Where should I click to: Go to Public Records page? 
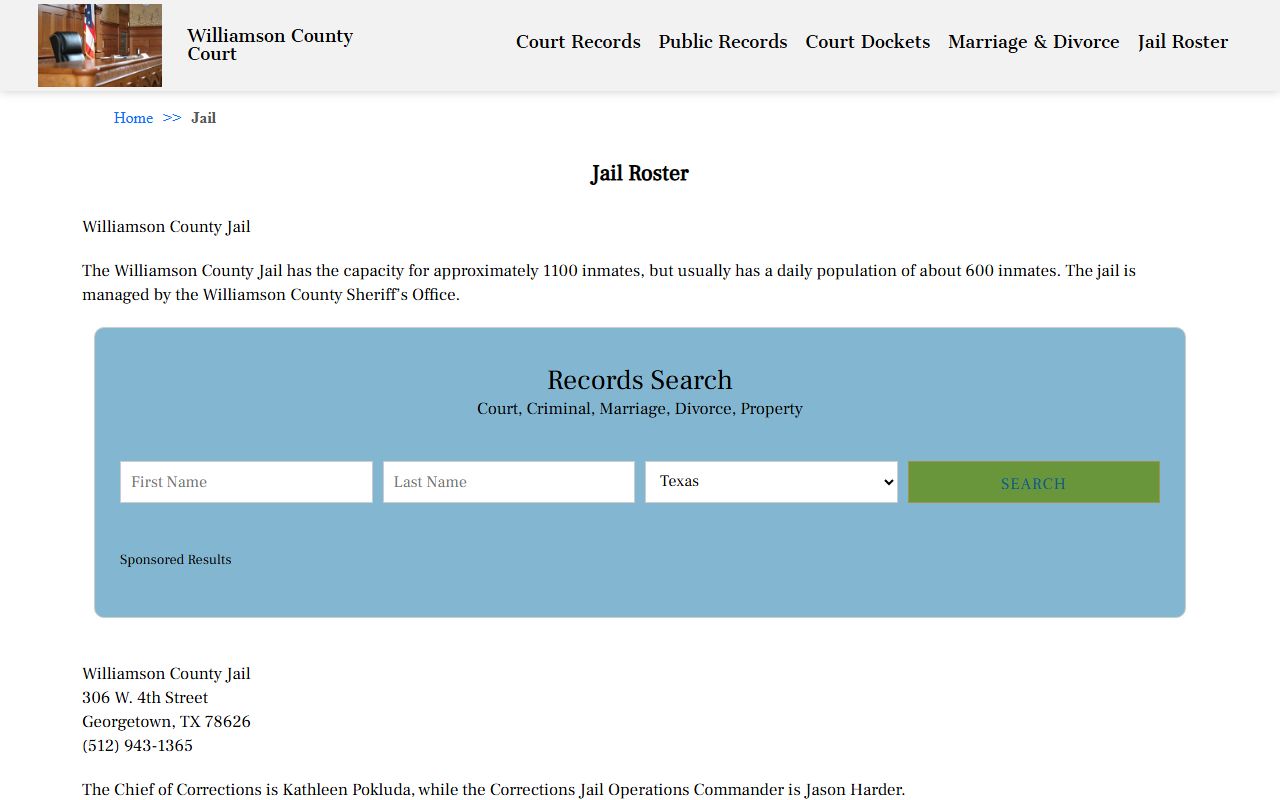coord(723,42)
